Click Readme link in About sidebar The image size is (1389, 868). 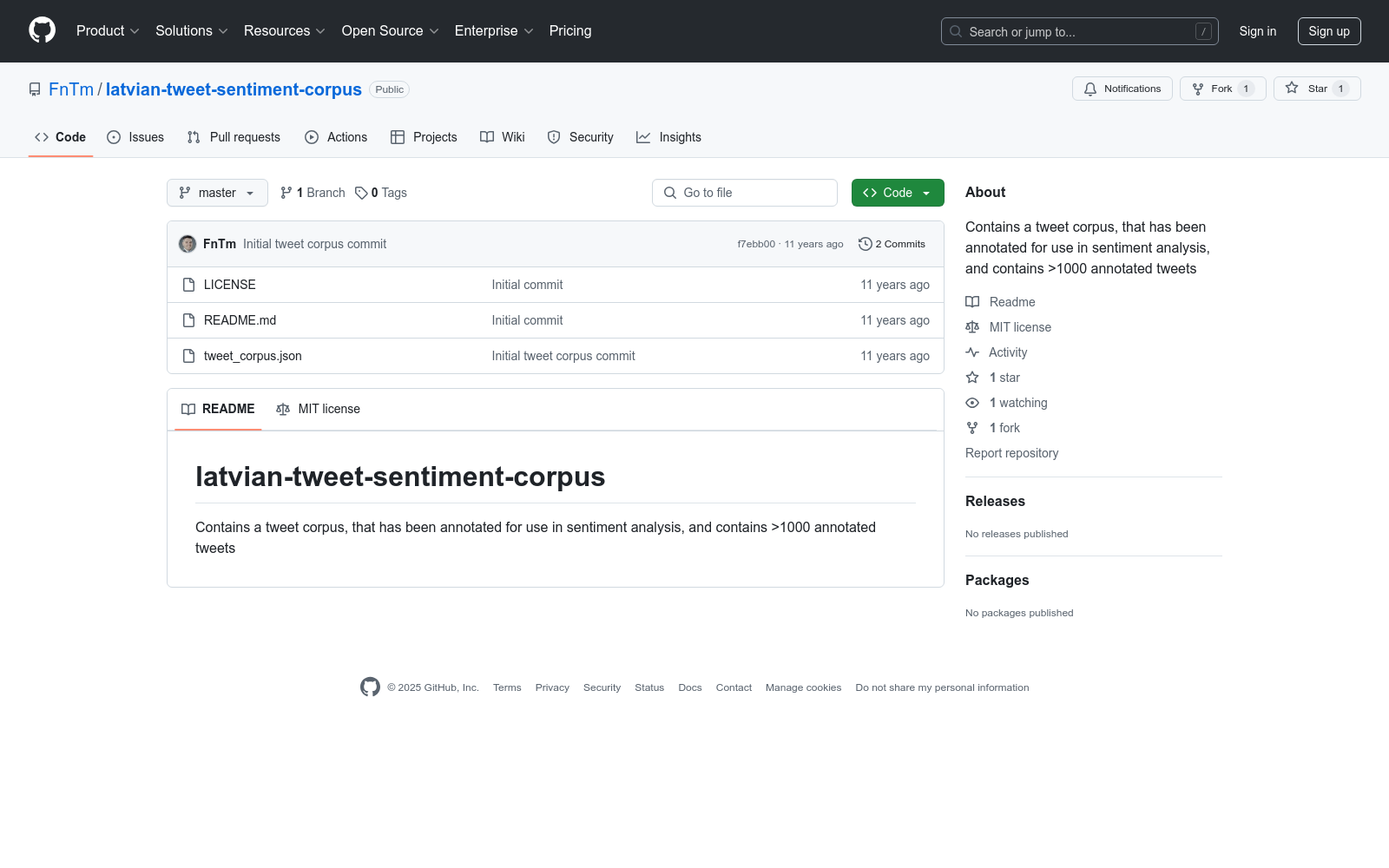tap(1000, 302)
